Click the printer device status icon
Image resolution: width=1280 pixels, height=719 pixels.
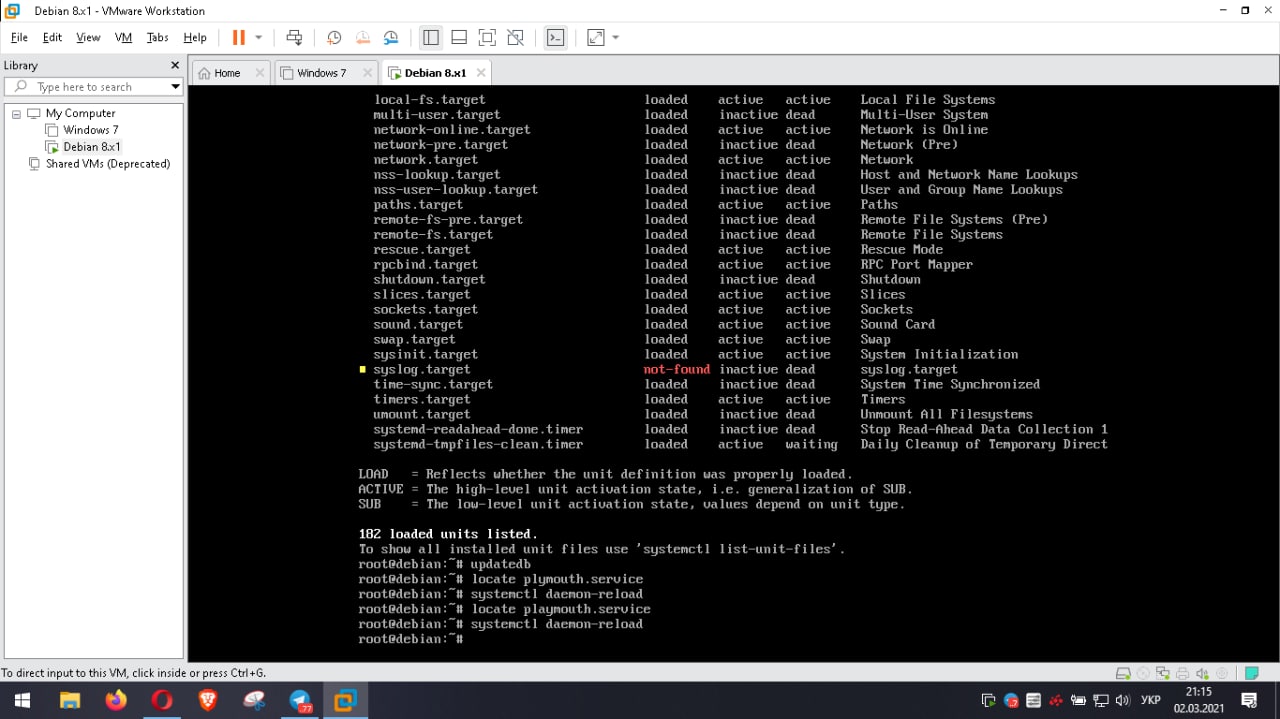tap(1182, 673)
